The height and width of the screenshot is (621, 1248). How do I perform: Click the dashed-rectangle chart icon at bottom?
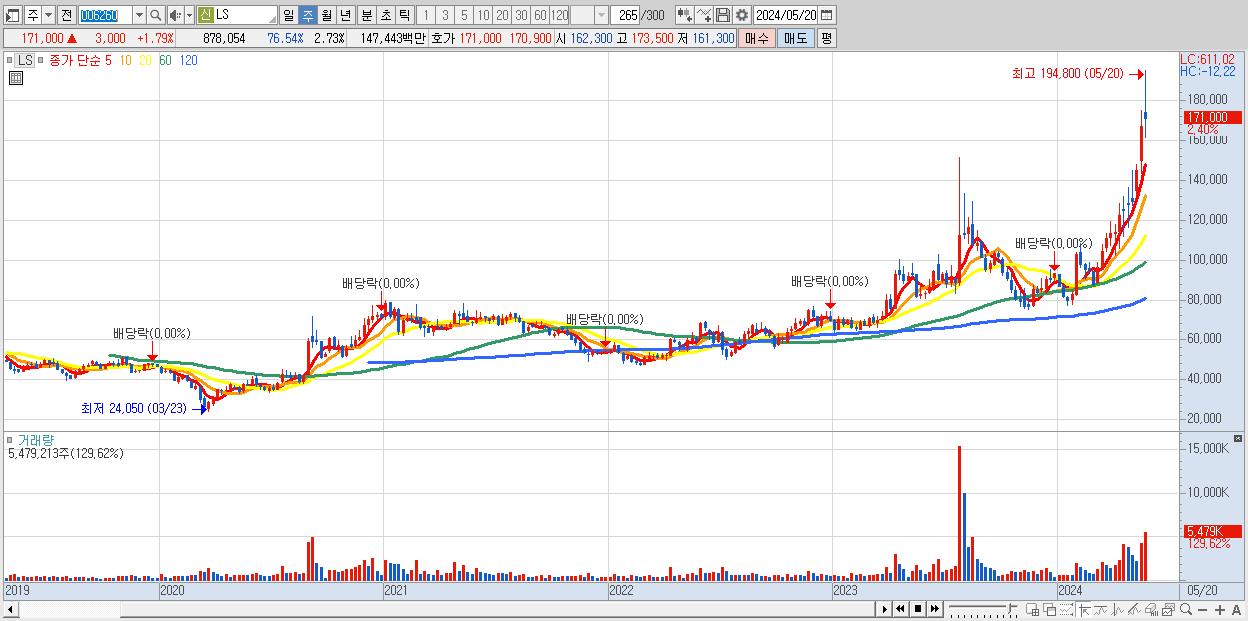click(x=1066, y=609)
